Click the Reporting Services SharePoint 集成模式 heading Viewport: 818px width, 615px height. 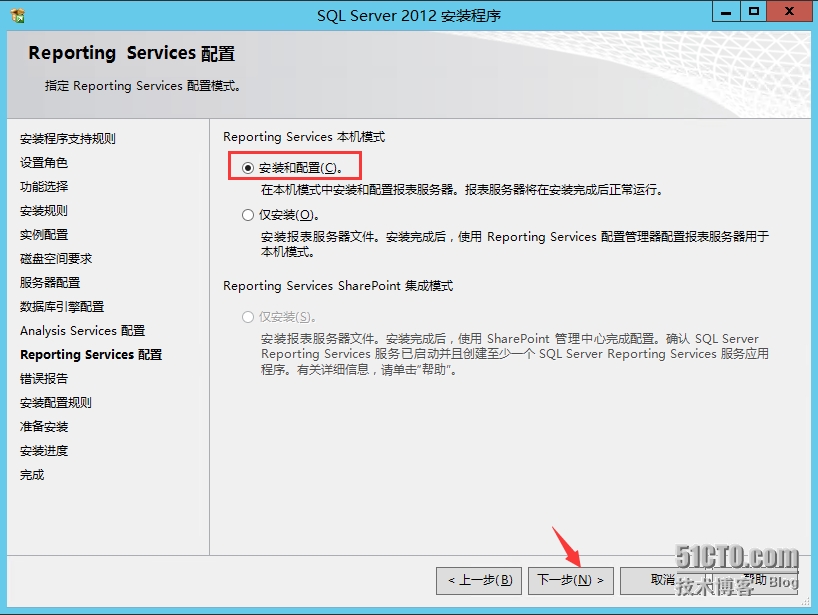point(338,286)
